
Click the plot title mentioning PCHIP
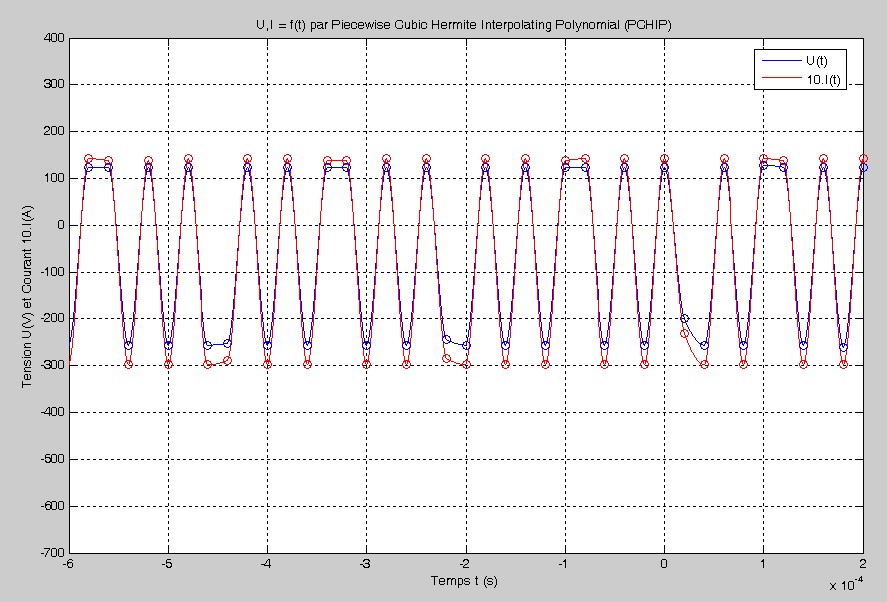tap(464, 25)
